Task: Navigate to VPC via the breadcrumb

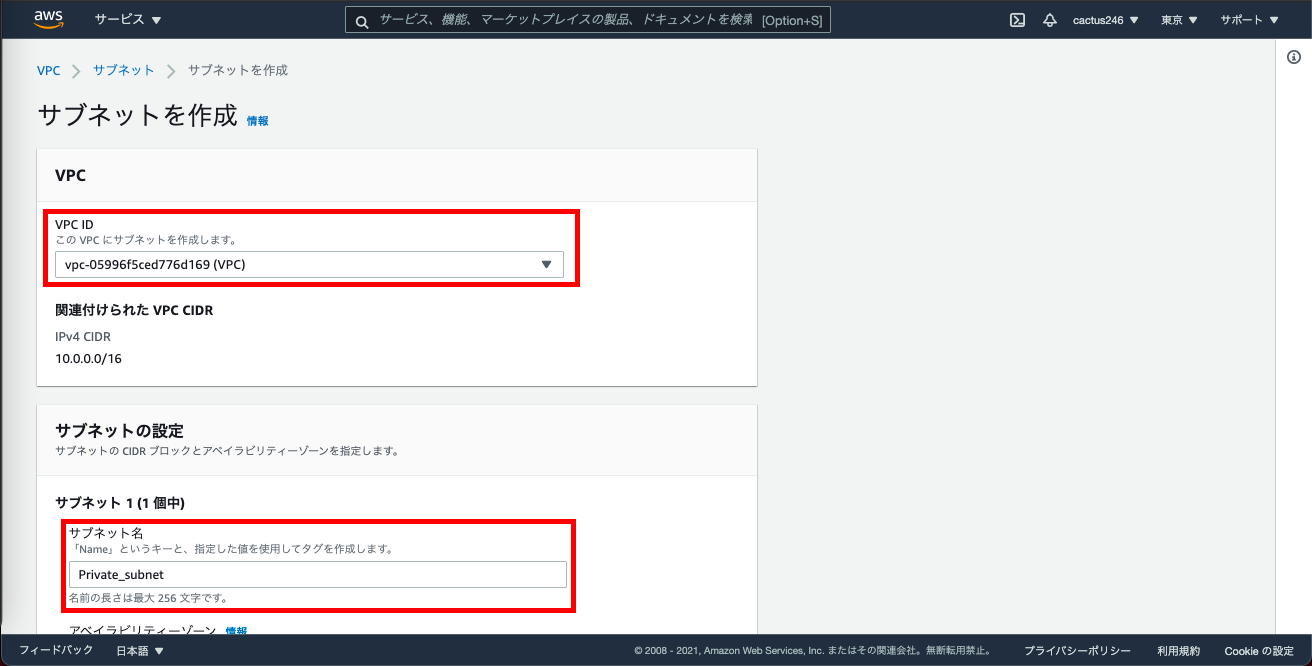Action: (x=48, y=70)
